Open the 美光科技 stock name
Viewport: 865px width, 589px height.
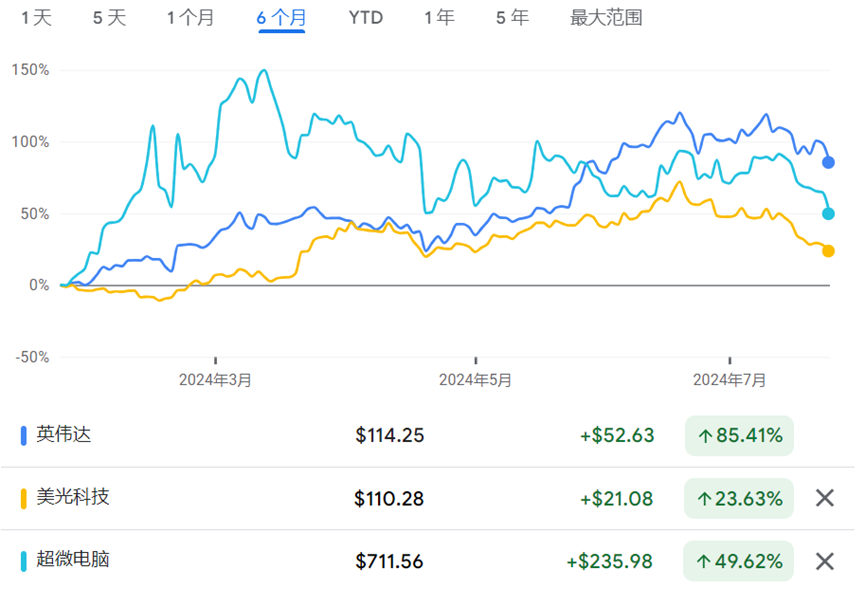click(x=73, y=497)
